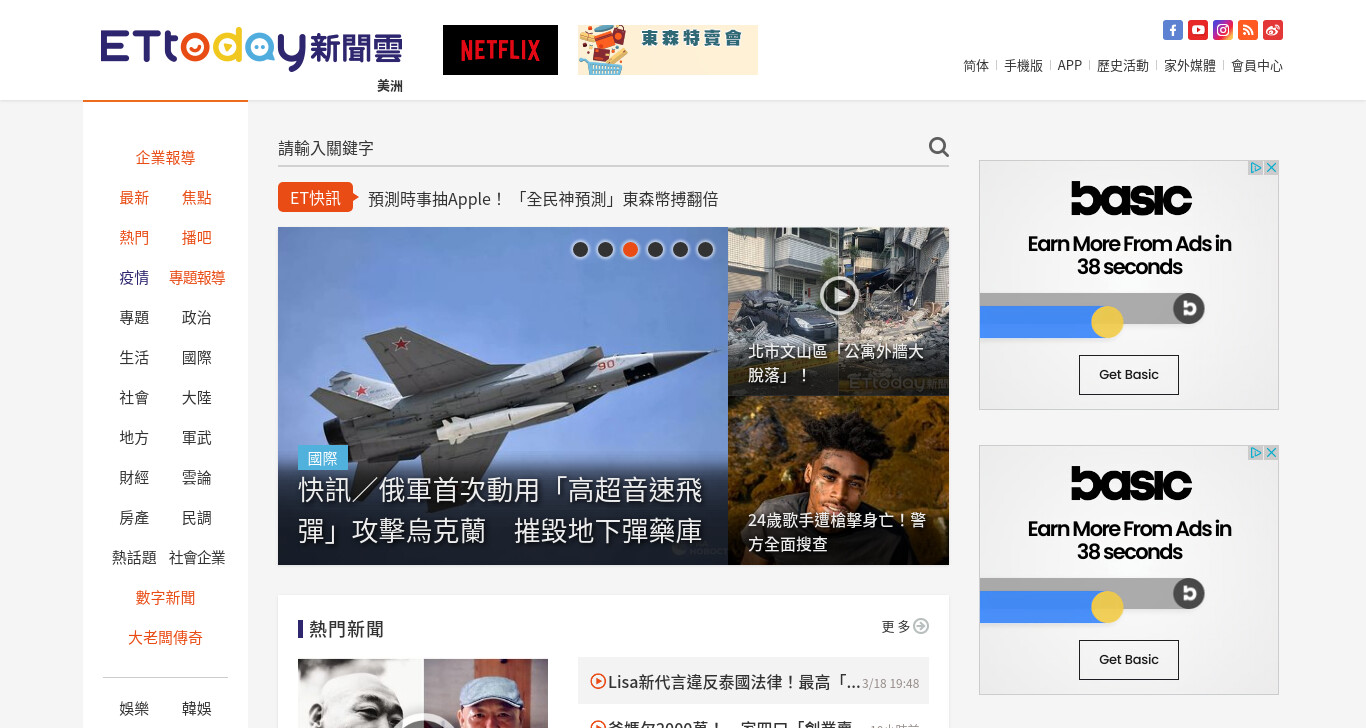Viewport: 1366px width, 728px height.
Task: Open the Weibo social icon
Action: [1273, 30]
